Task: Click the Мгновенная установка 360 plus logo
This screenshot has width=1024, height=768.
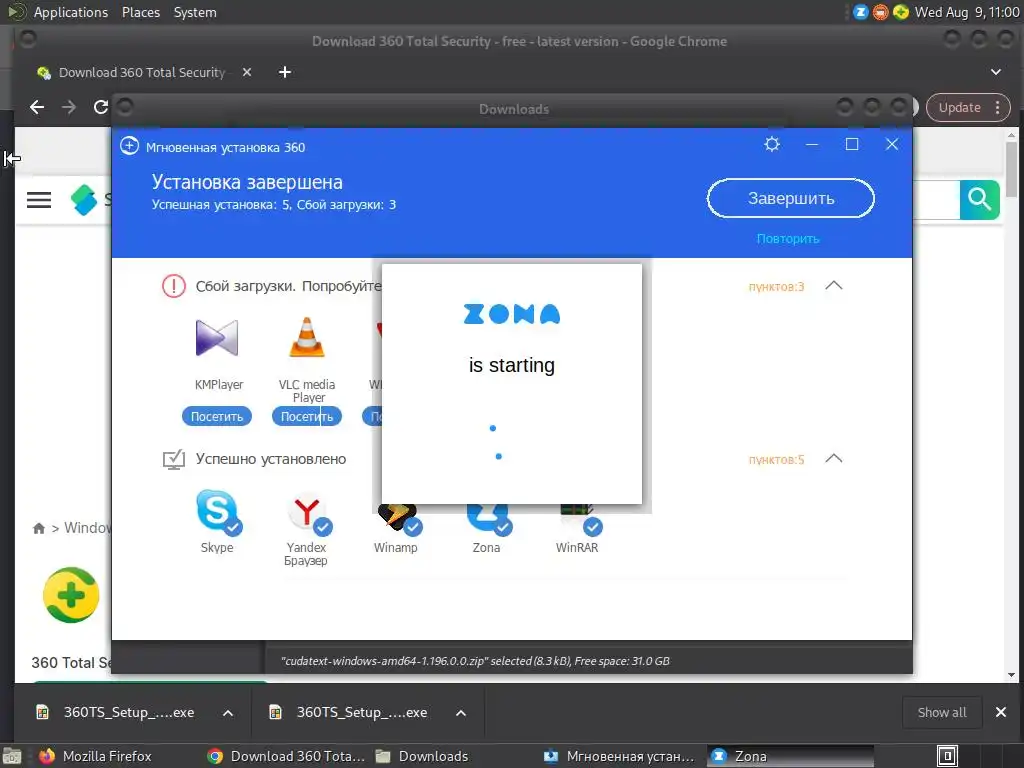Action: tap(129, 146)
